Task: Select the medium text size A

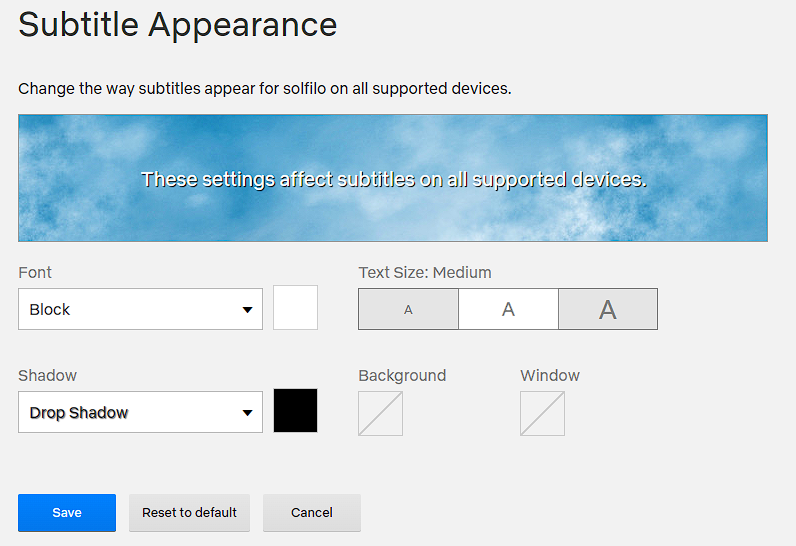Action: (508, 310)
